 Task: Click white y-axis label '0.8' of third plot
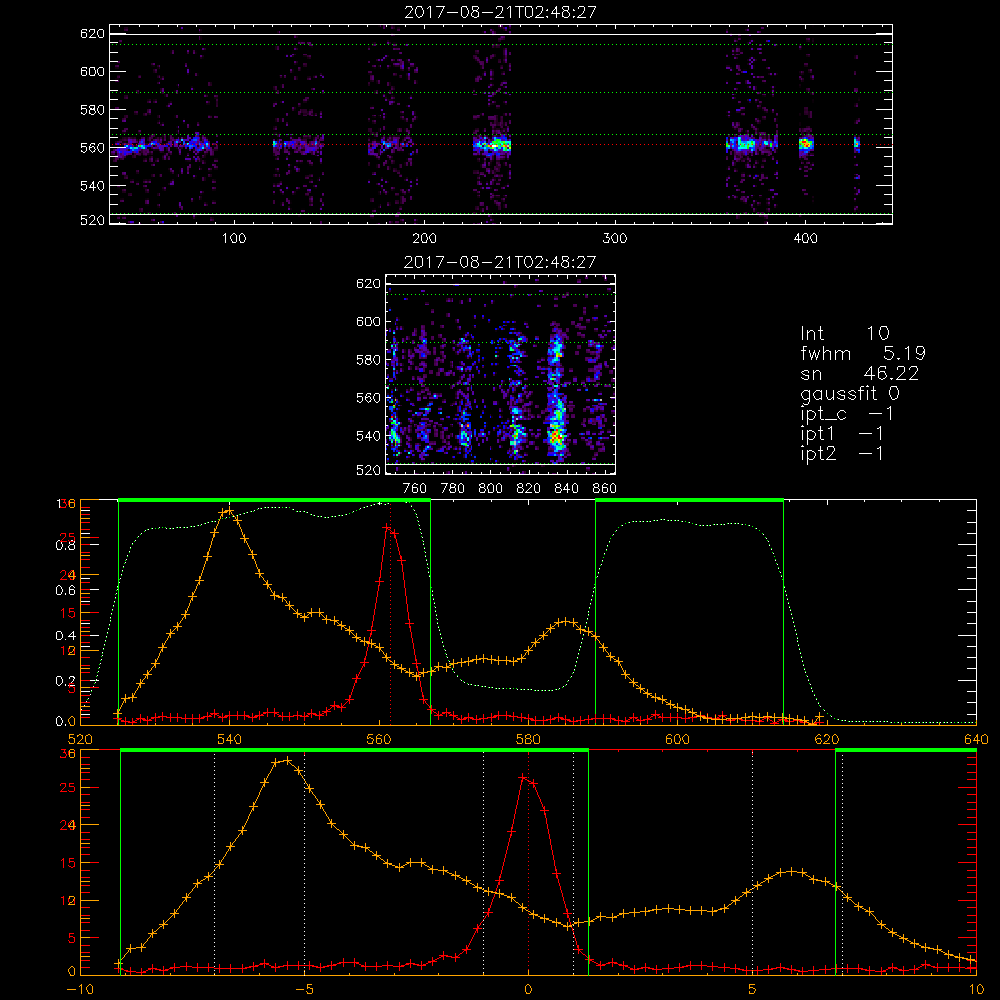[66, 545]
